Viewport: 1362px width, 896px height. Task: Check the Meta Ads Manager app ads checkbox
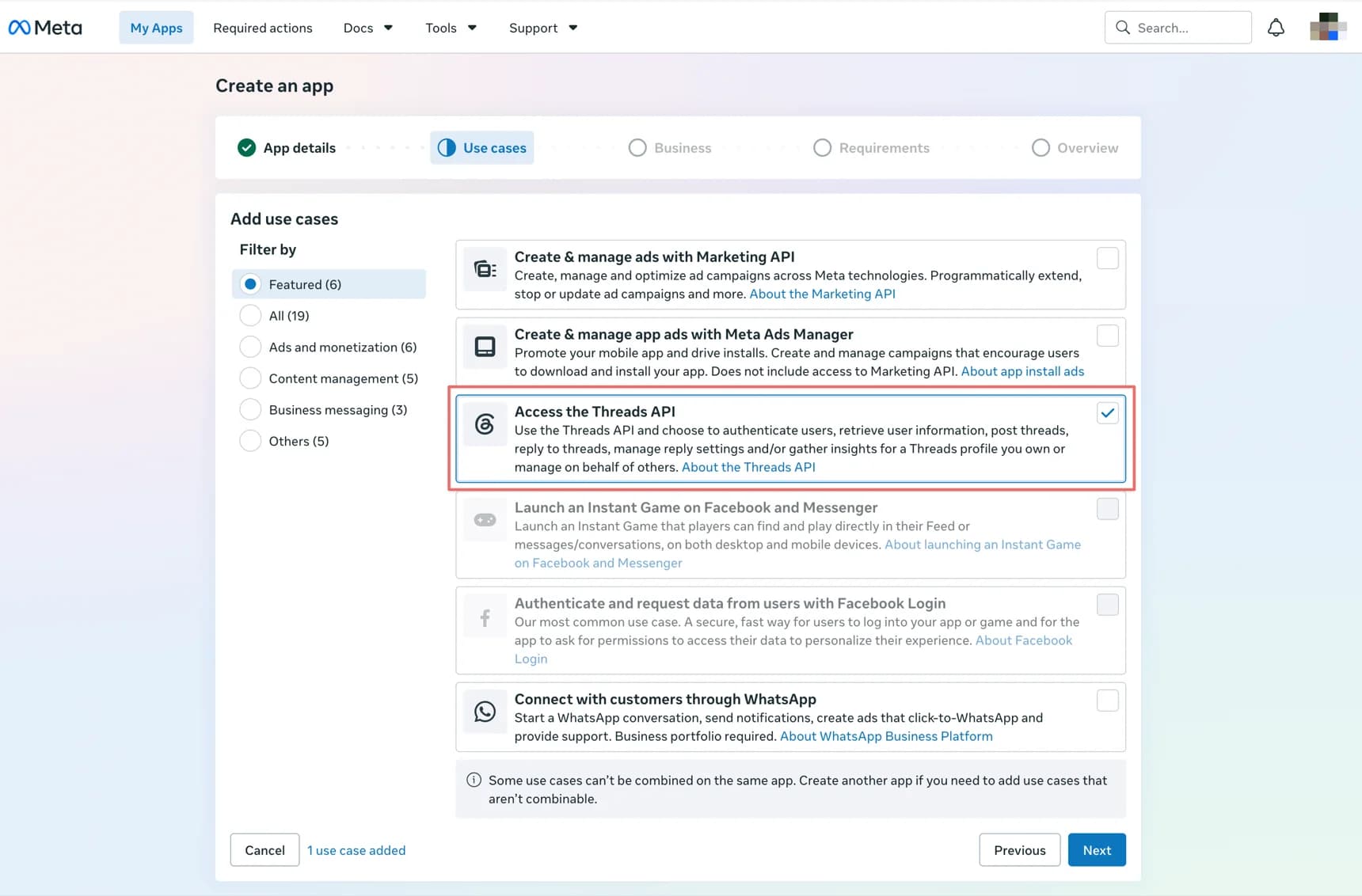[x=1107, y=336]
